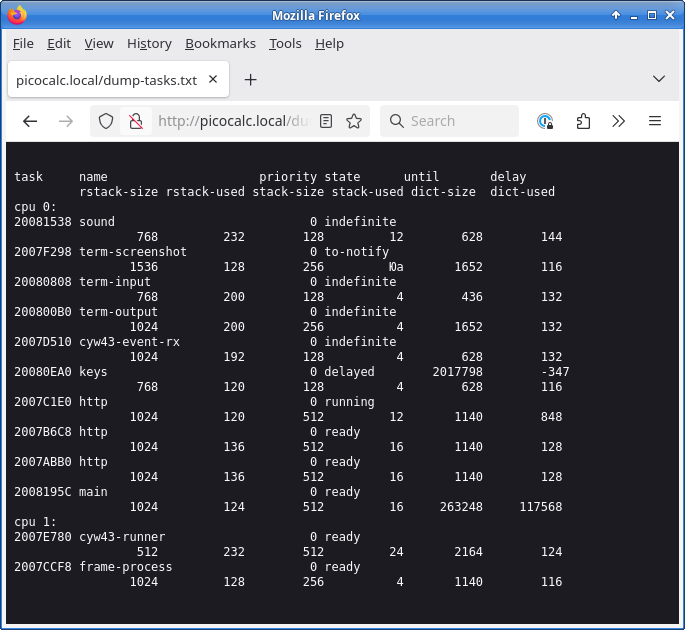
Task: Click the 'rstack-used' column header
Action: (205, 192)
